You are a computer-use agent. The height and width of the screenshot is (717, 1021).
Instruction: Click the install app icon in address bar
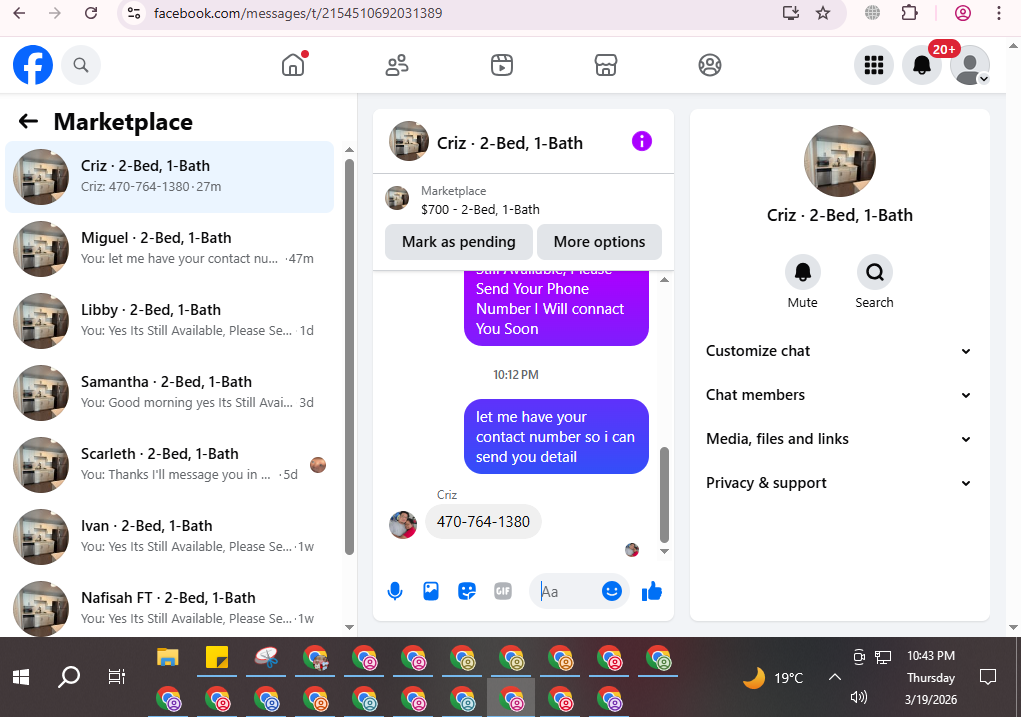(x=790, y=13)
